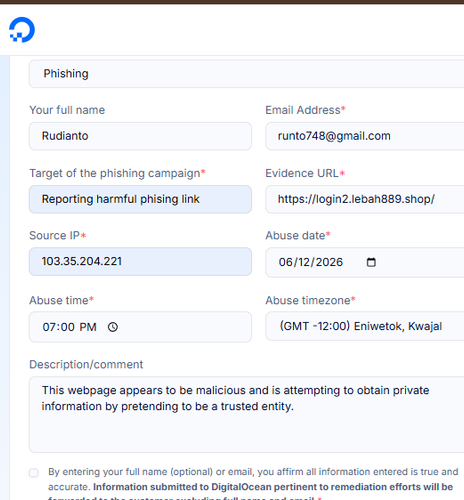Select the month segment 06 in Abuse date
Image resolution: width=464 pixels, height=500 pixels.
[x=286, y=262]
